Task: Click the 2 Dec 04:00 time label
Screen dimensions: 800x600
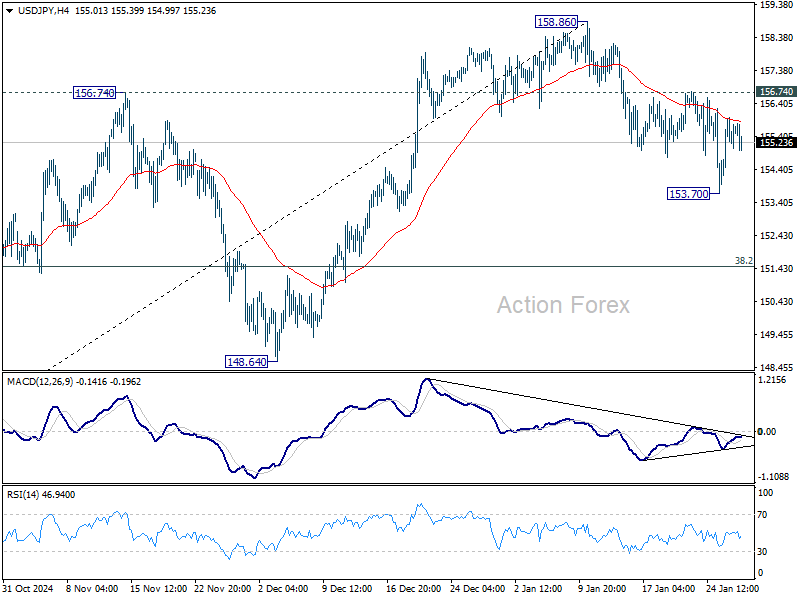Action: click(283, 588)
